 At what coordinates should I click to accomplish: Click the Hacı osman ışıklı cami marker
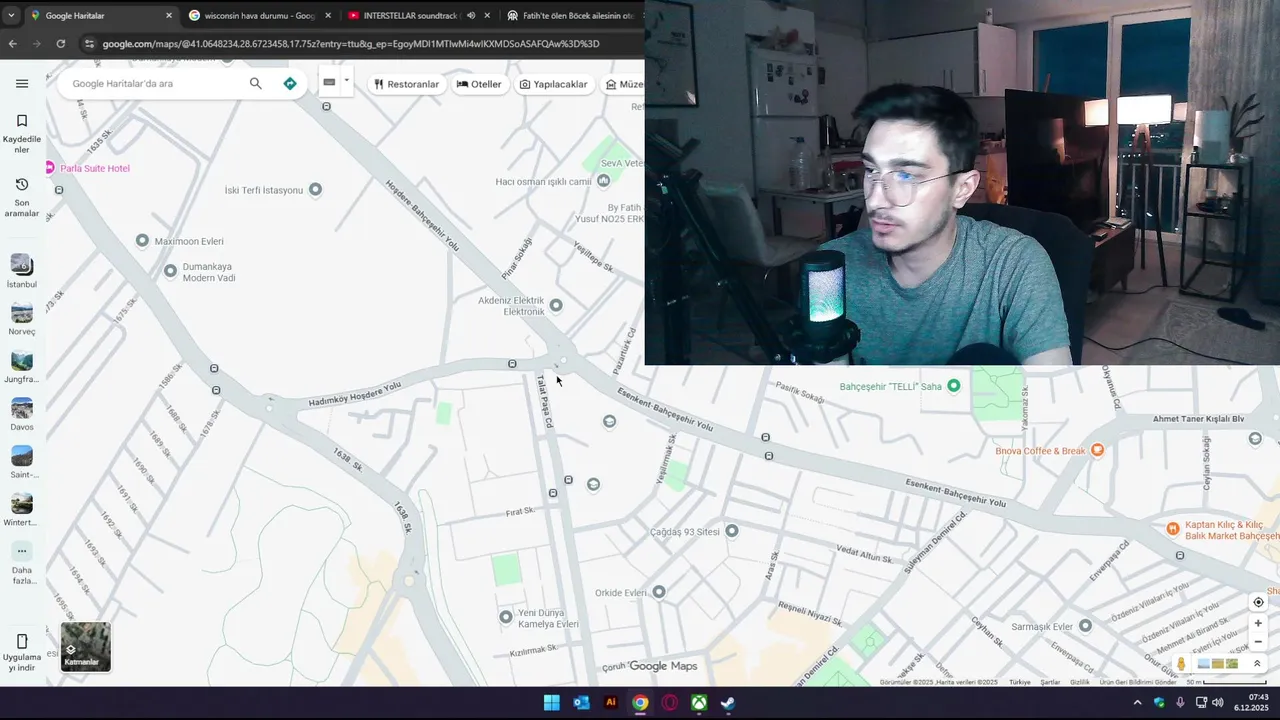[603, 181]
